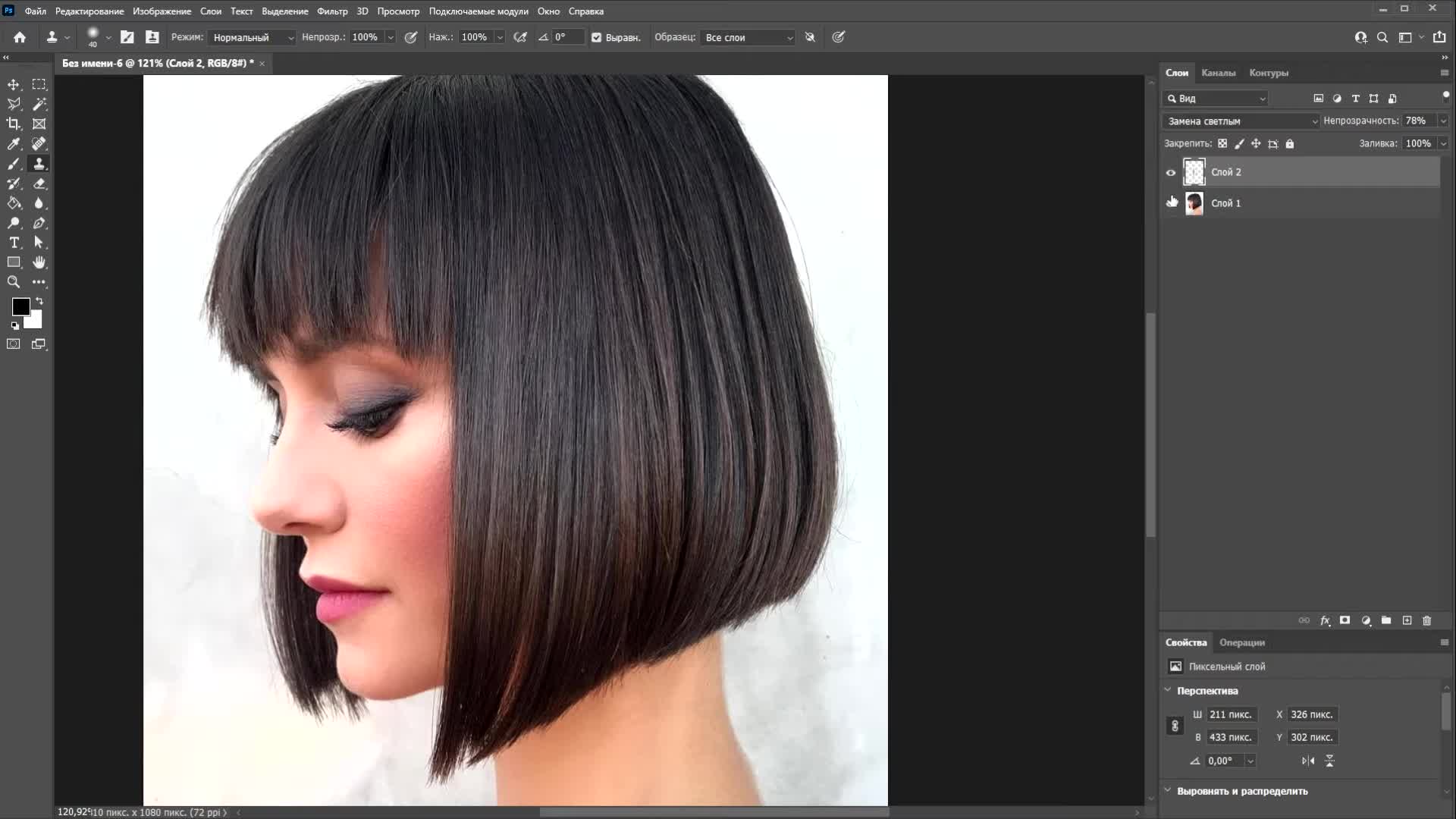Select the Brush tool
1456x819 pixels.
[x=14, y=164]
